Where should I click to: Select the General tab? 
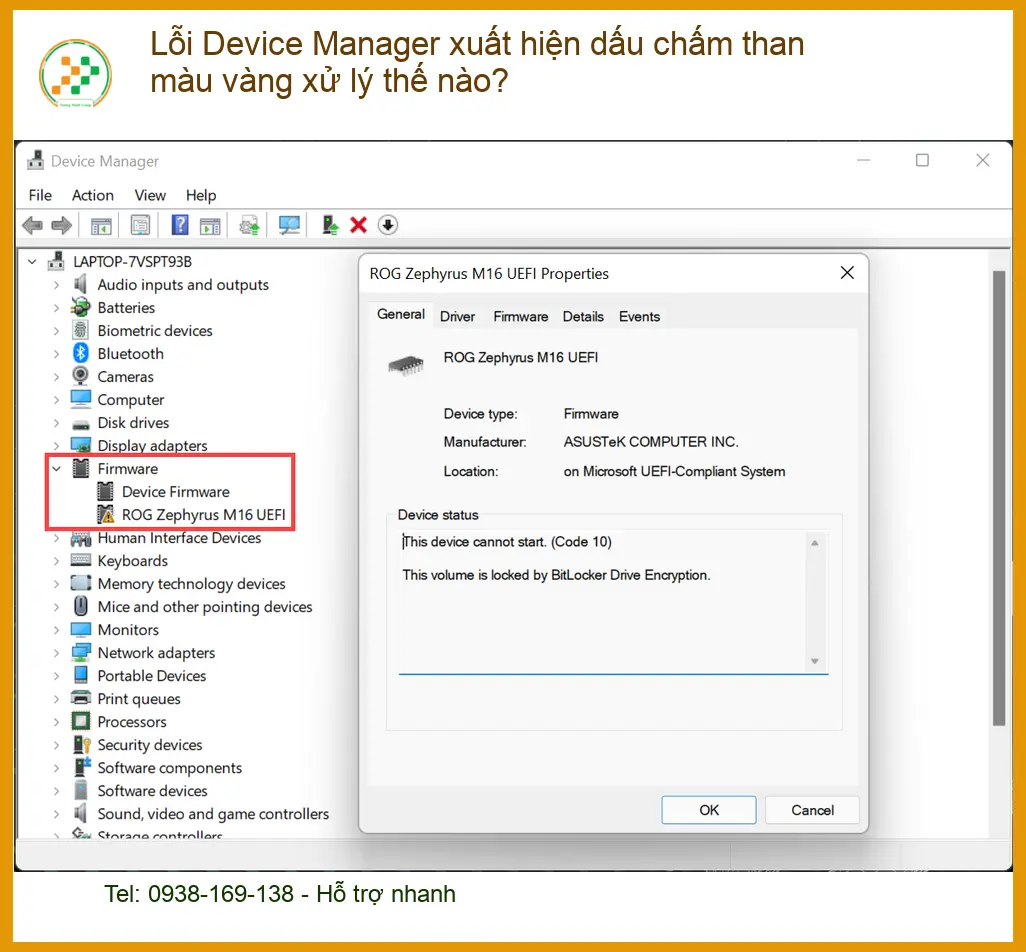click(x=401, y=315)
